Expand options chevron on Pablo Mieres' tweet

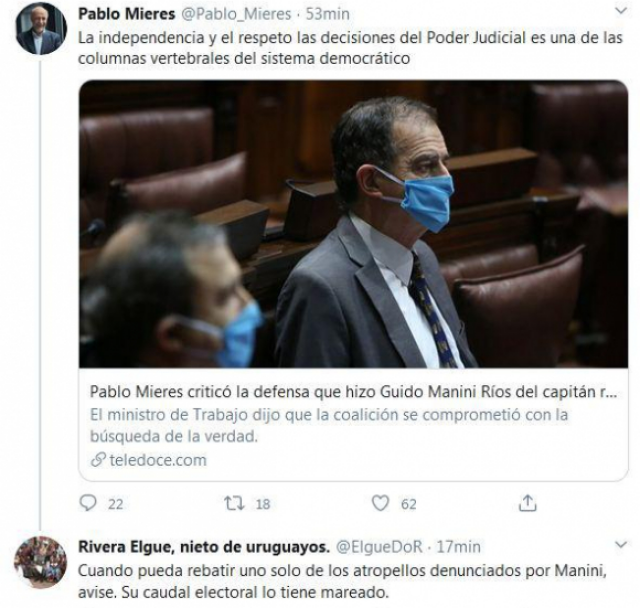click(x=620, y=11)
